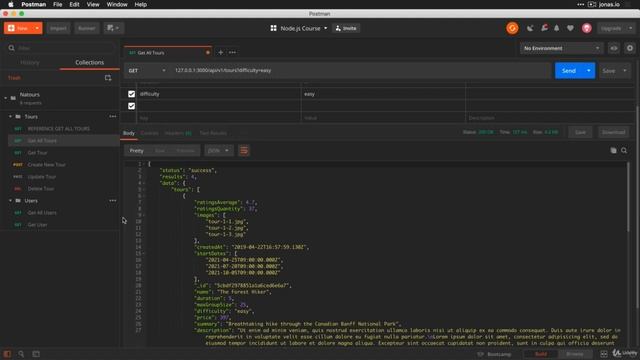Copy the response to clipboard icon

pyautogui.click(x=613, y=151)
